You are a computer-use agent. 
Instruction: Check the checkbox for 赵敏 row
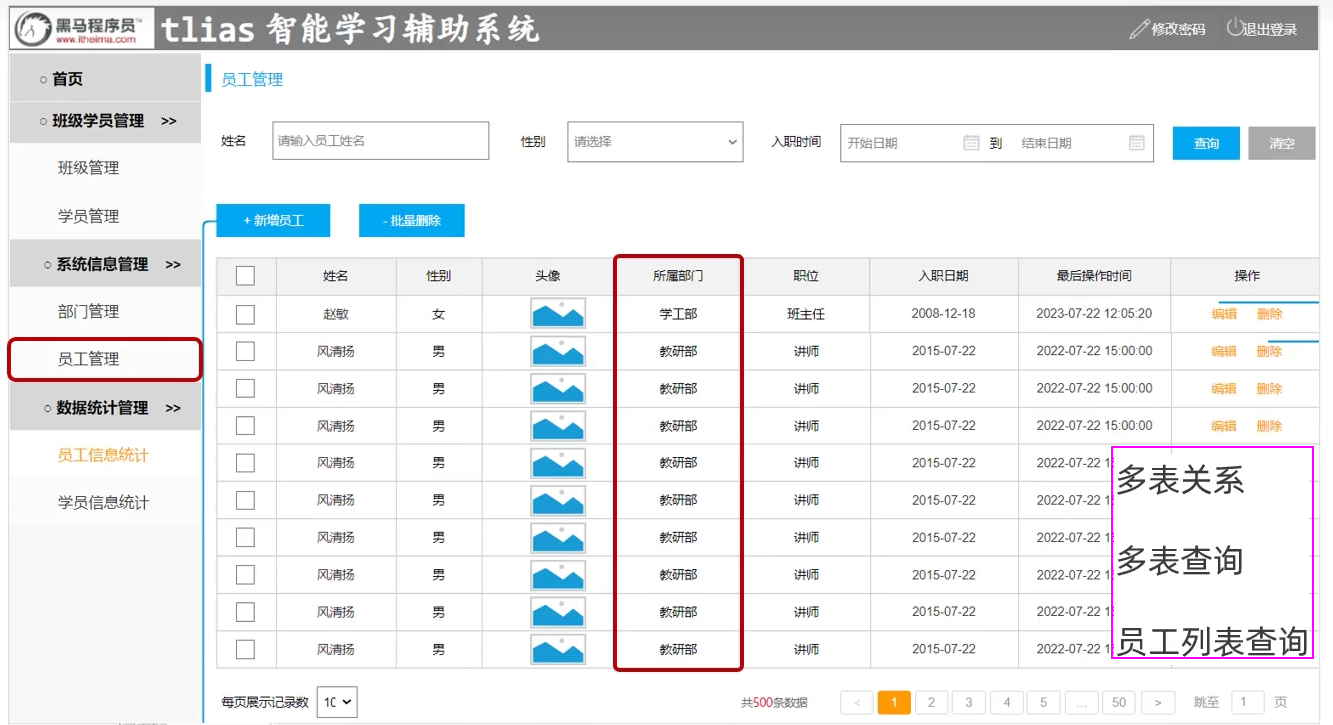[x=245, y=314]
